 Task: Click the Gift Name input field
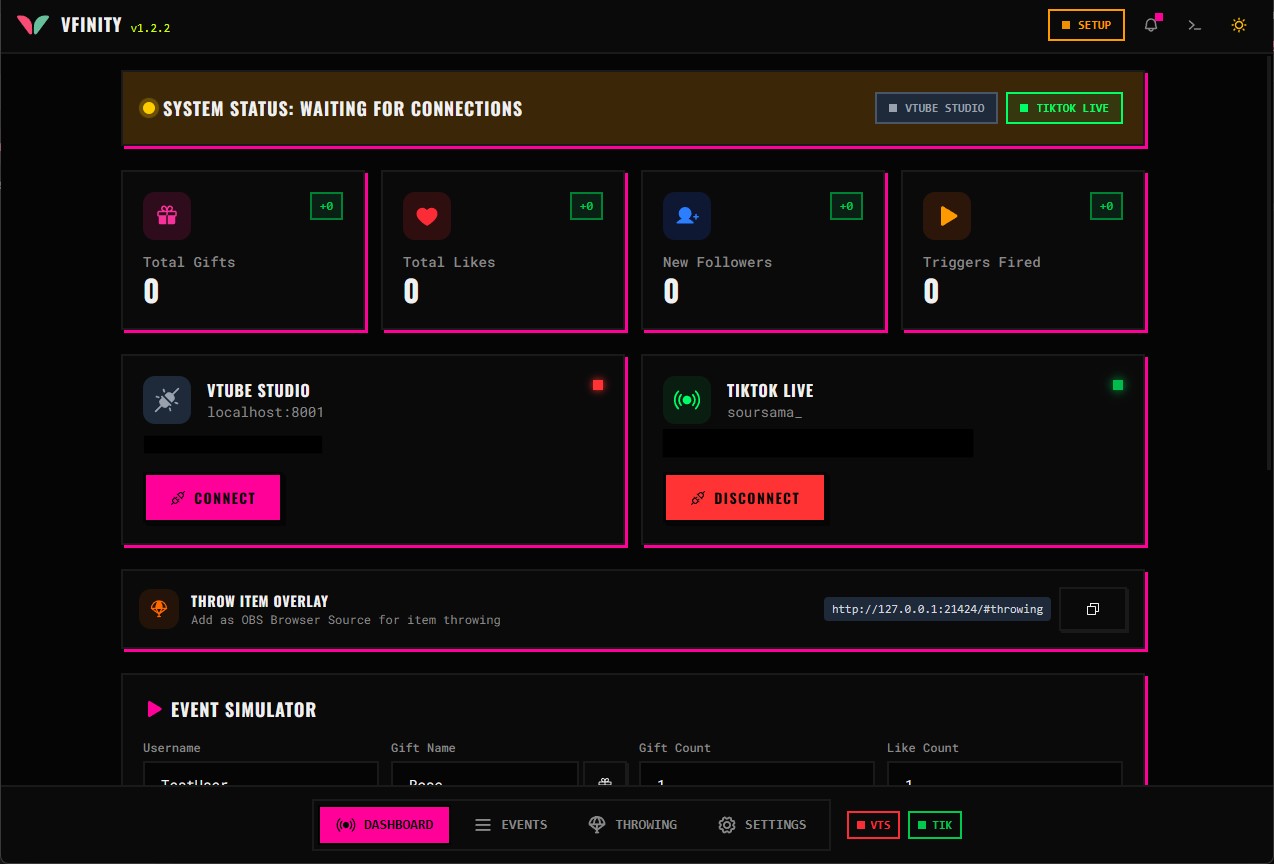(x=485, y=775)
